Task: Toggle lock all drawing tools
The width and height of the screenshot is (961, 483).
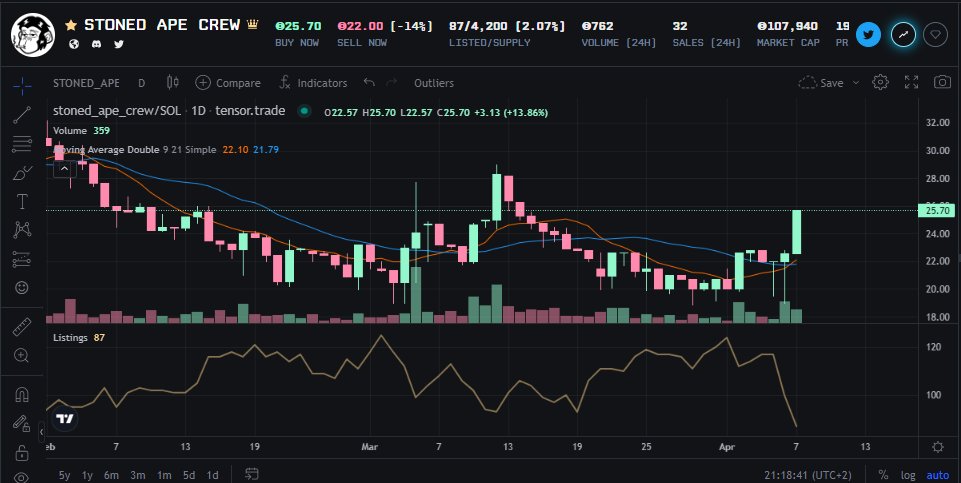Action: pos(22,453)
